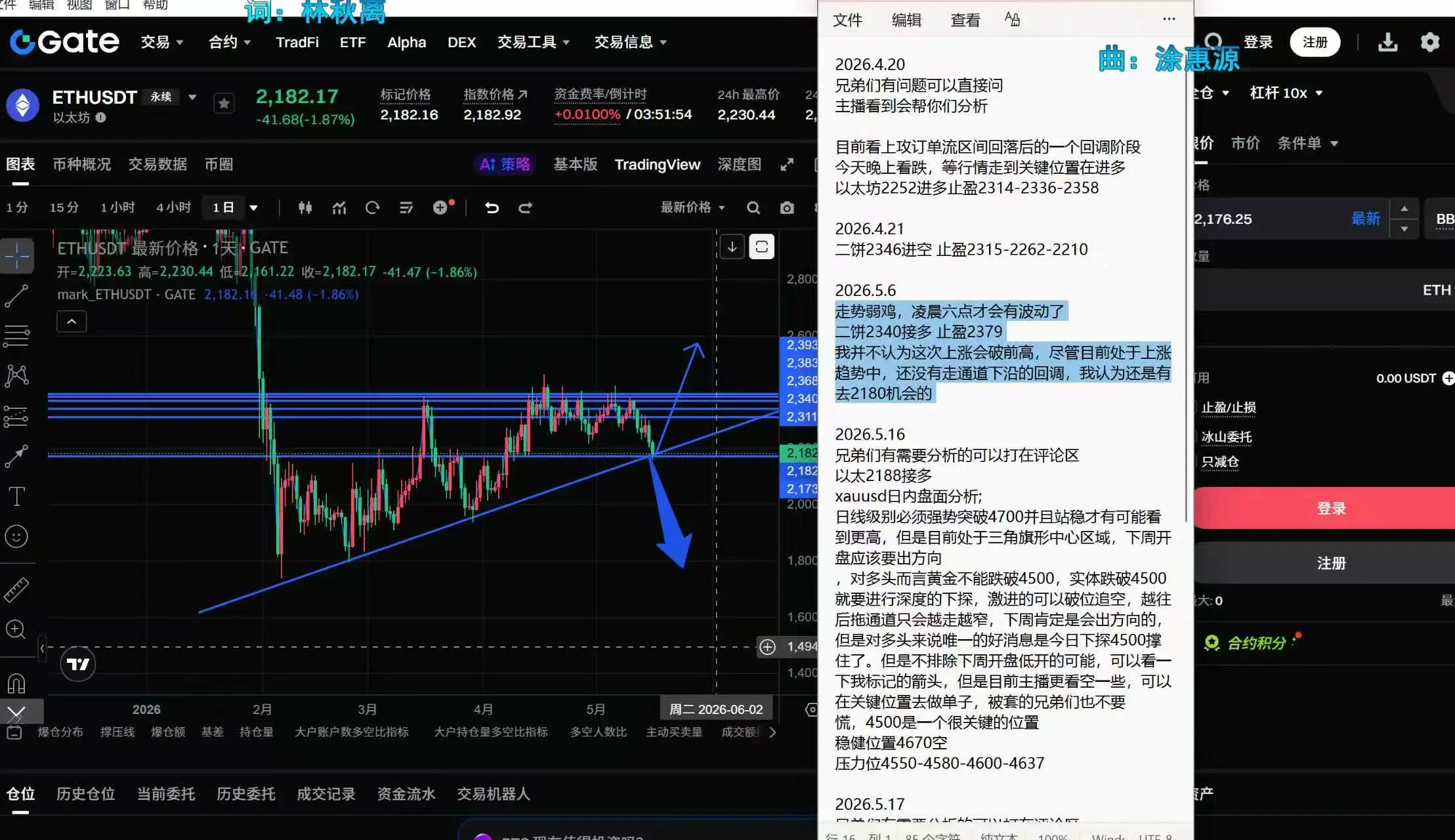Click the chart toolbar search icon

tap(753, 208)
